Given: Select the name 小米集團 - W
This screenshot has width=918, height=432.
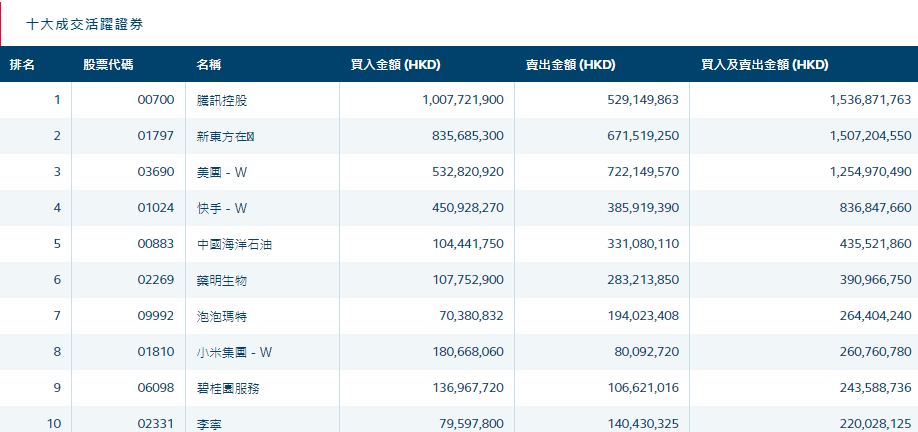Looking at the screenshot, I should tap(235, 352).
